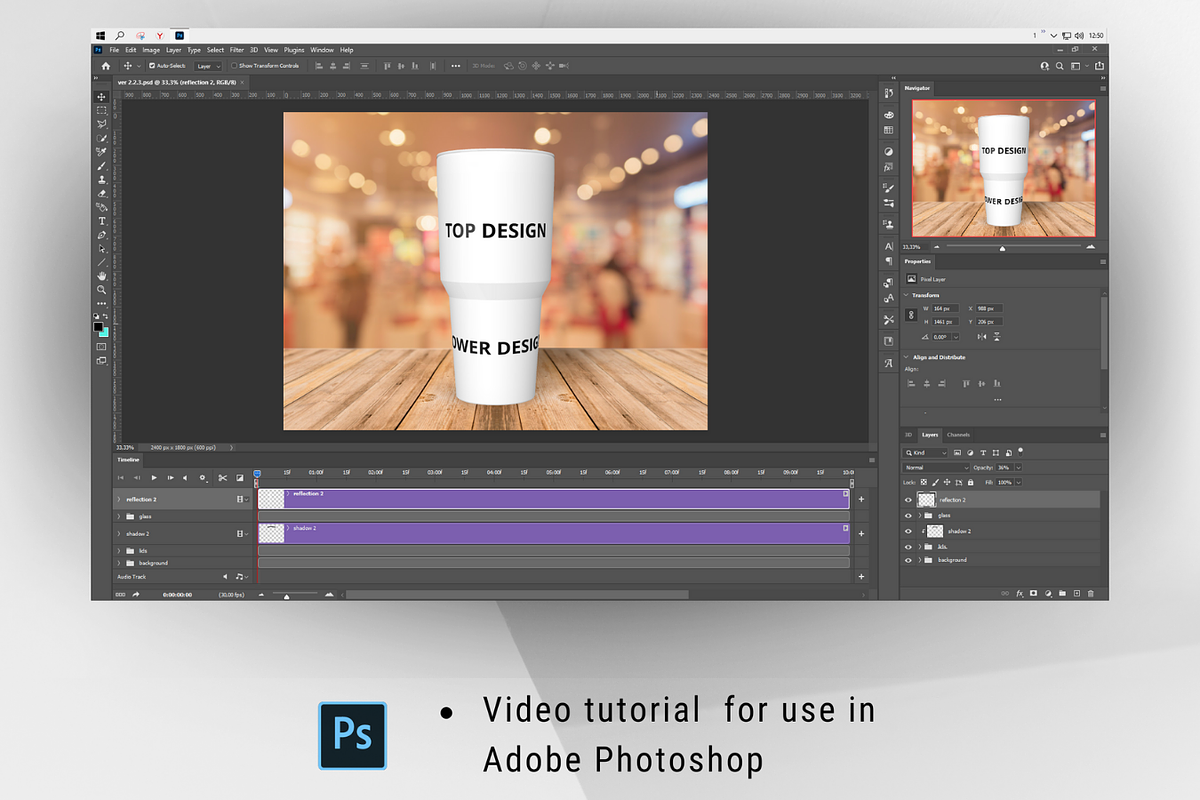Play the timeline
Viewport: 1200px width, 800px height.
click(x=154, y=478)
